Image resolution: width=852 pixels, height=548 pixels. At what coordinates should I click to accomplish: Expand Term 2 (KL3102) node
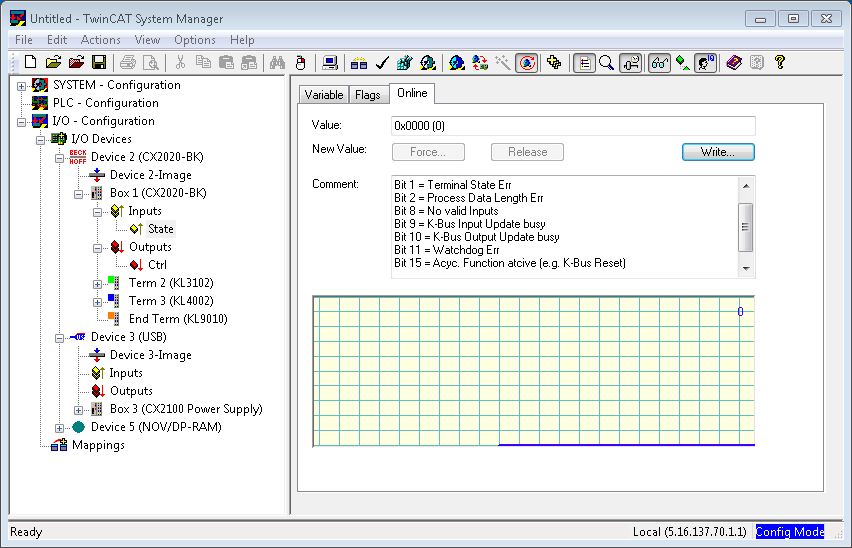coord(97,284)
